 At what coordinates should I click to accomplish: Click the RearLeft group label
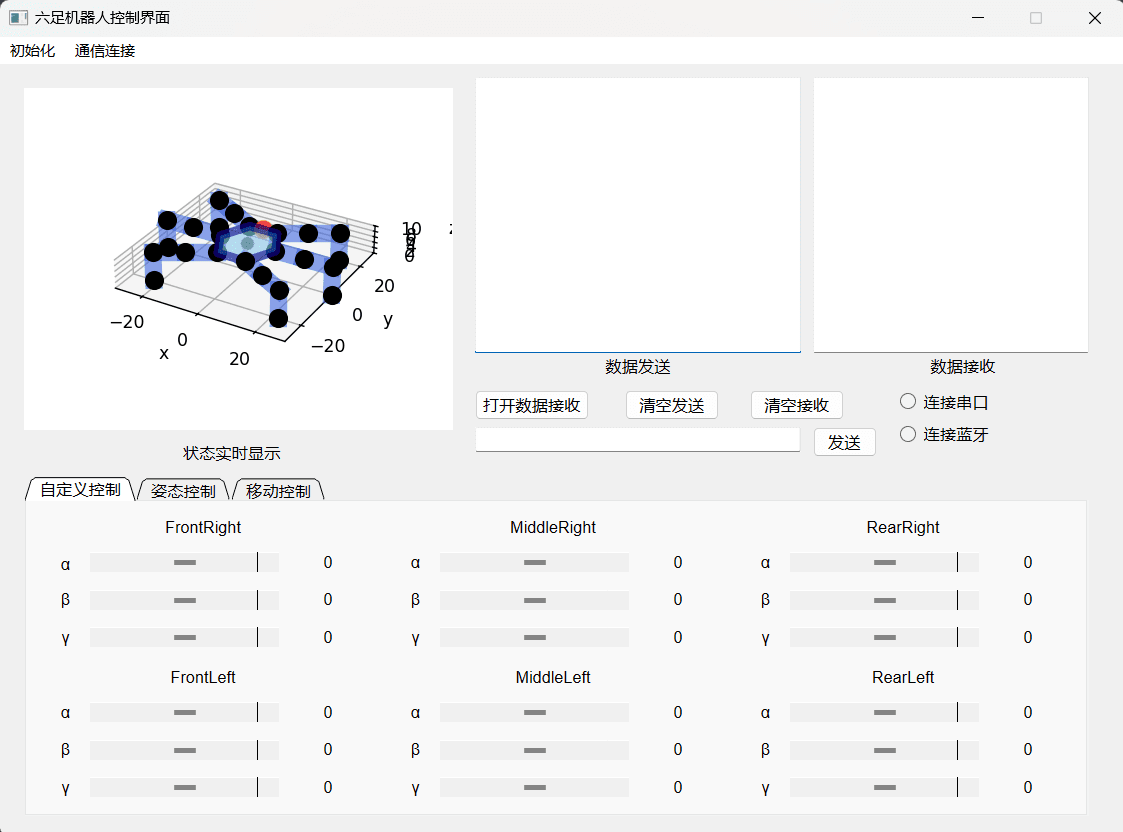902,677
